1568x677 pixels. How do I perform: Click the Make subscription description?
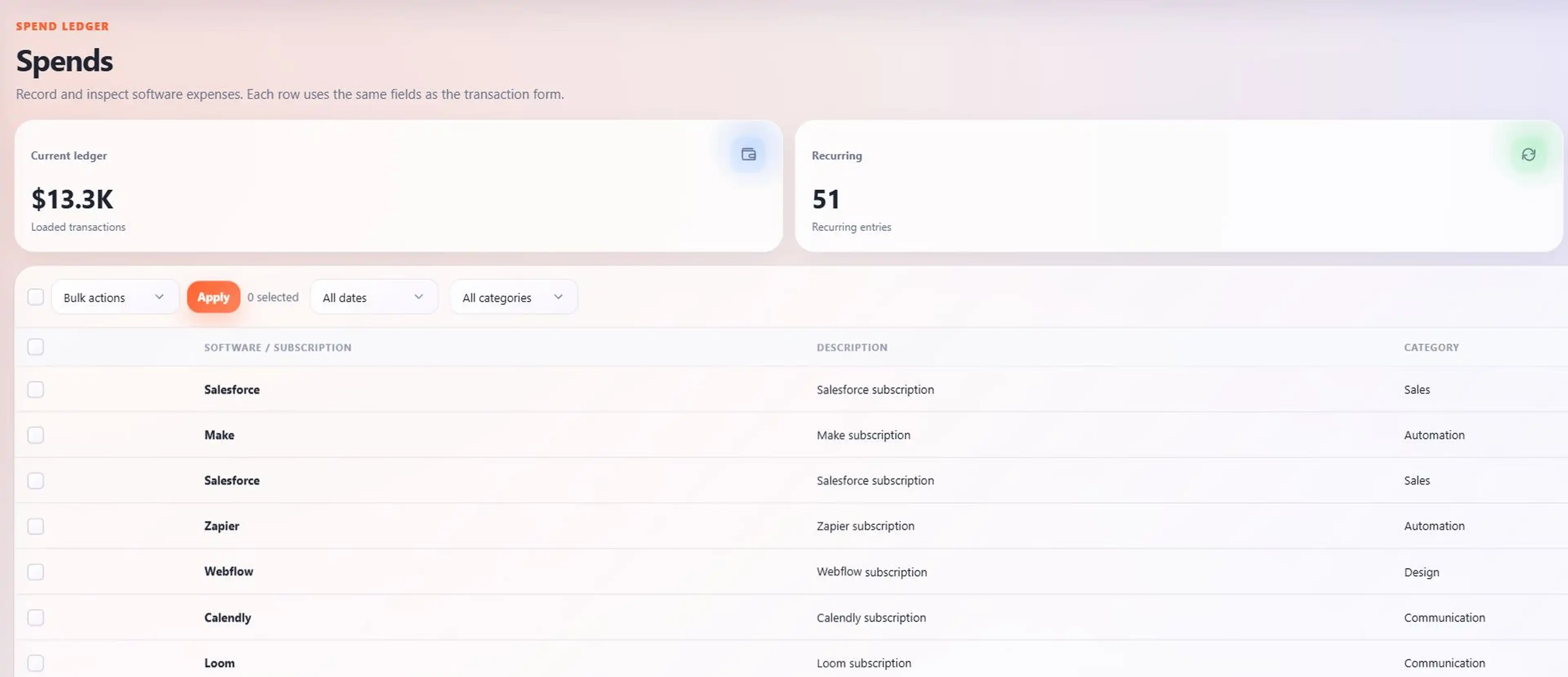pos(863,435)
